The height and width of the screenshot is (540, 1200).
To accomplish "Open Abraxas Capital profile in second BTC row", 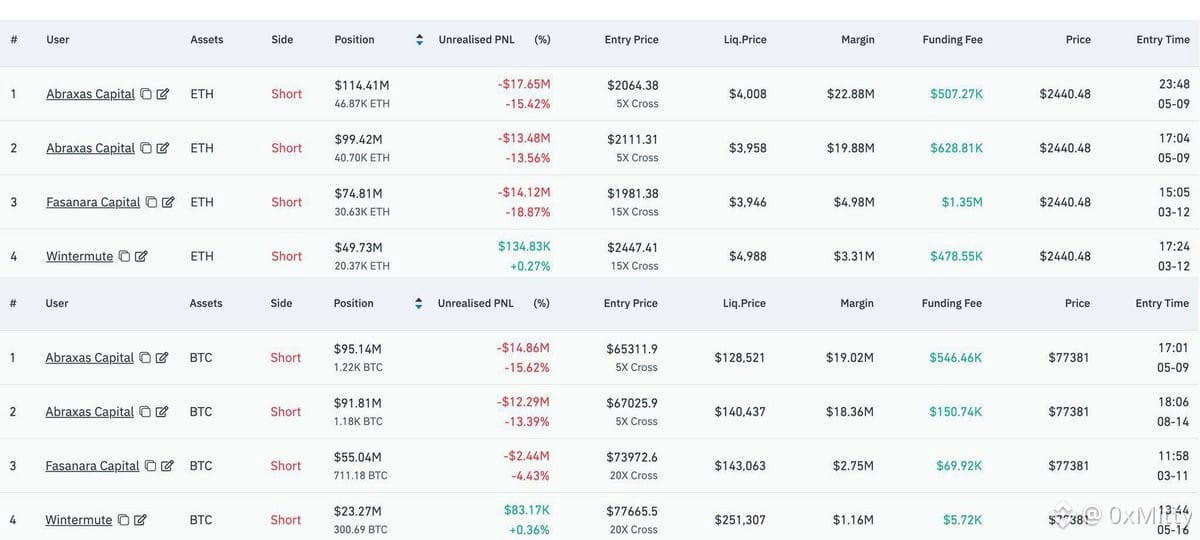I will coord(89,412).
